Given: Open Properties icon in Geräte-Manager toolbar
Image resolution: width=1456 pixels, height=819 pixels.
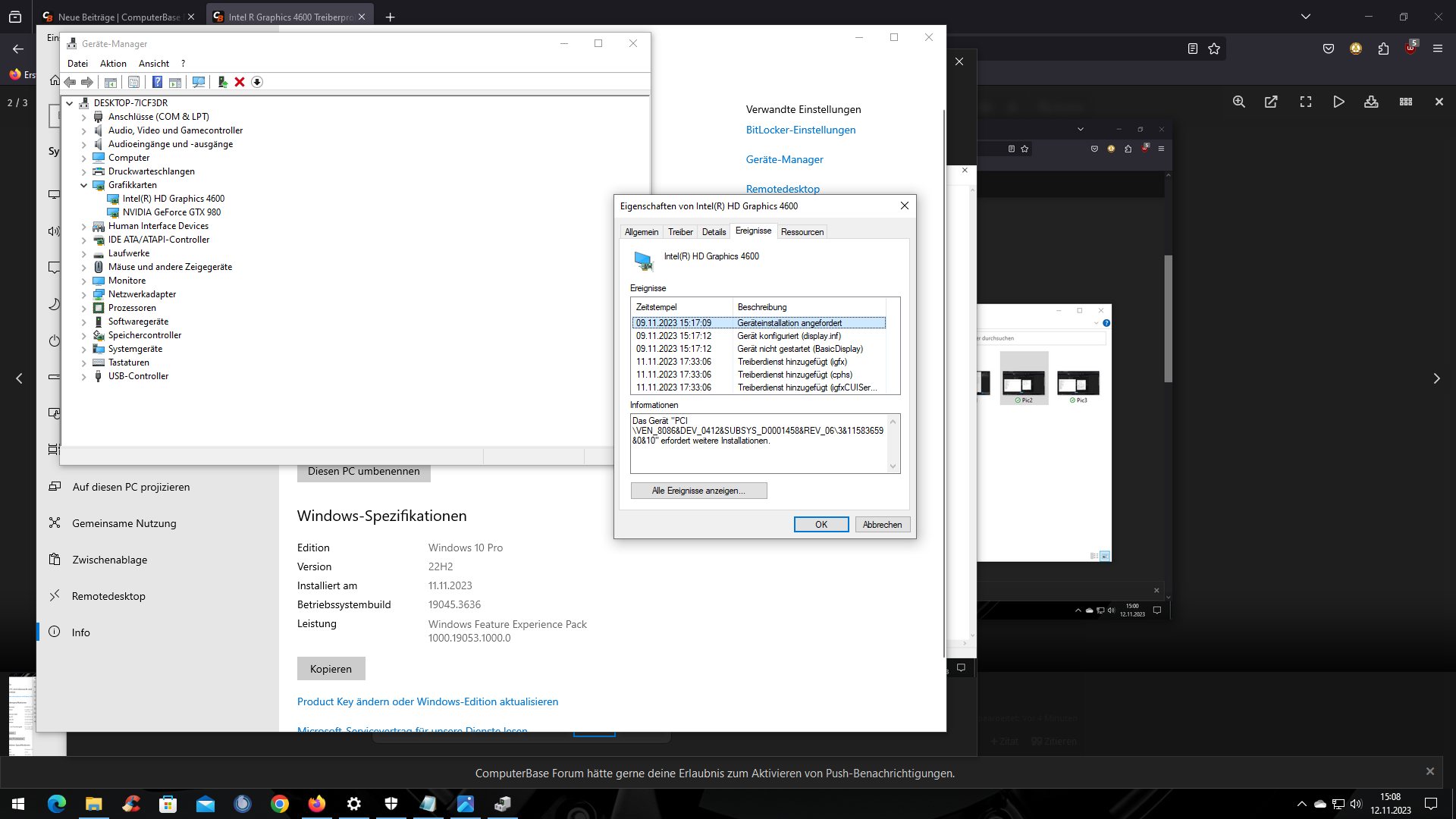Looking at the screenshot, I should pos(133,82).
